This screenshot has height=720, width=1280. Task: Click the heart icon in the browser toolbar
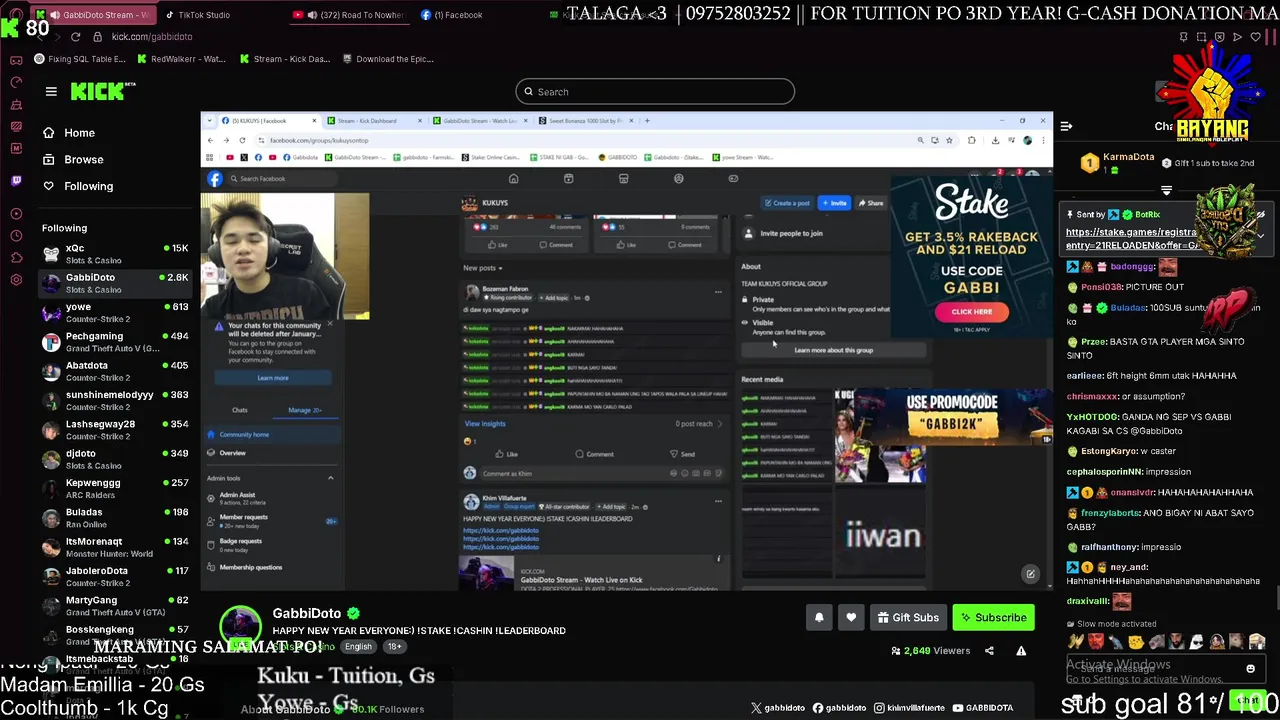point(1255,37)
